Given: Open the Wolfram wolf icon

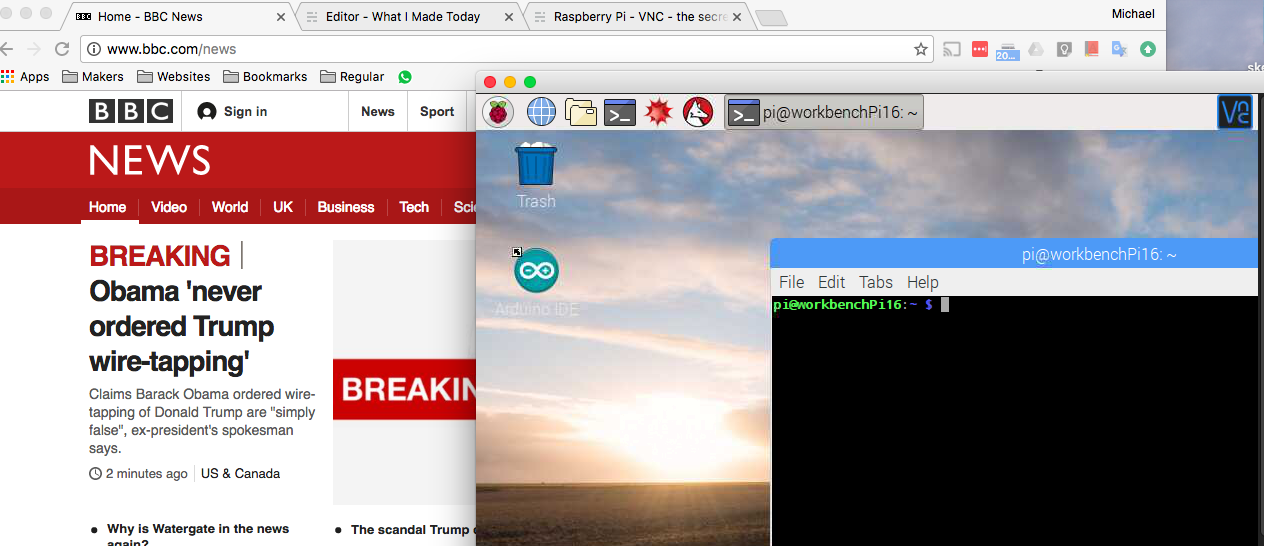Looking at the screenshot, I should point(697,112).
